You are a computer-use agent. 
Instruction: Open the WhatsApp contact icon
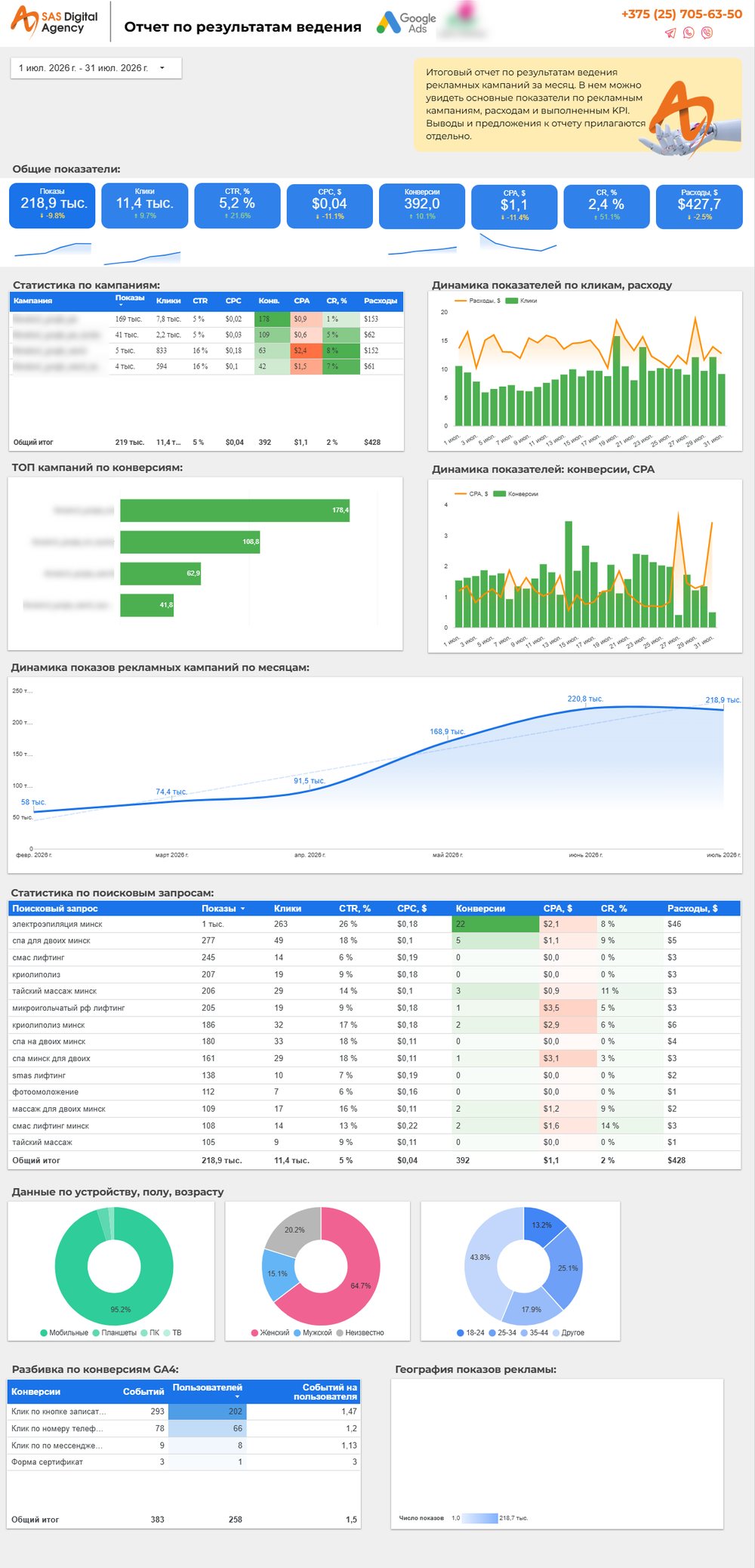pos(689,32)
